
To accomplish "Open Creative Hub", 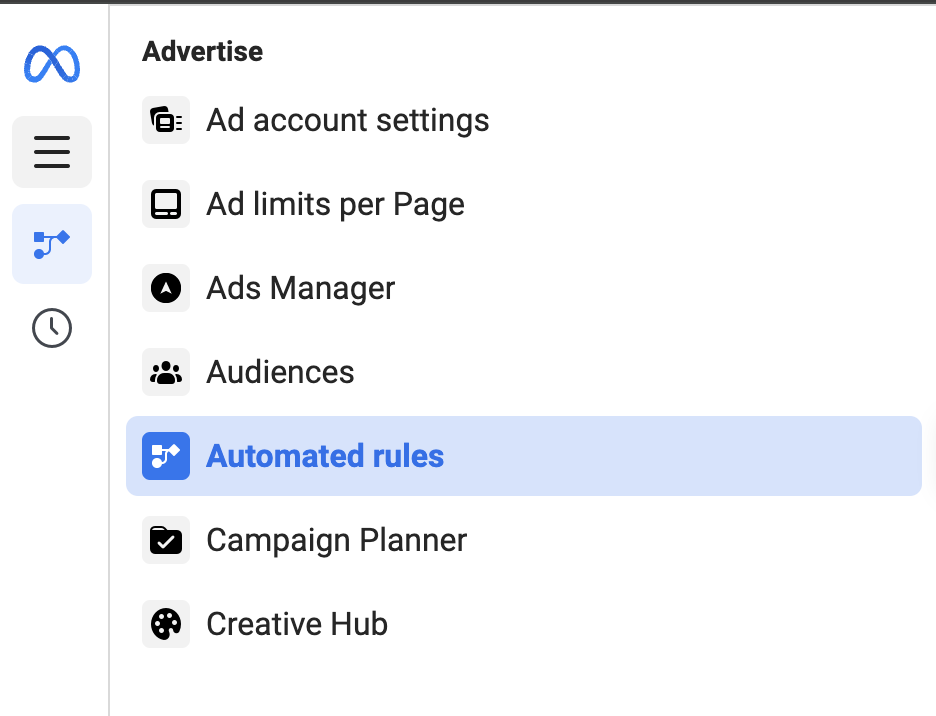I will 297,624.
